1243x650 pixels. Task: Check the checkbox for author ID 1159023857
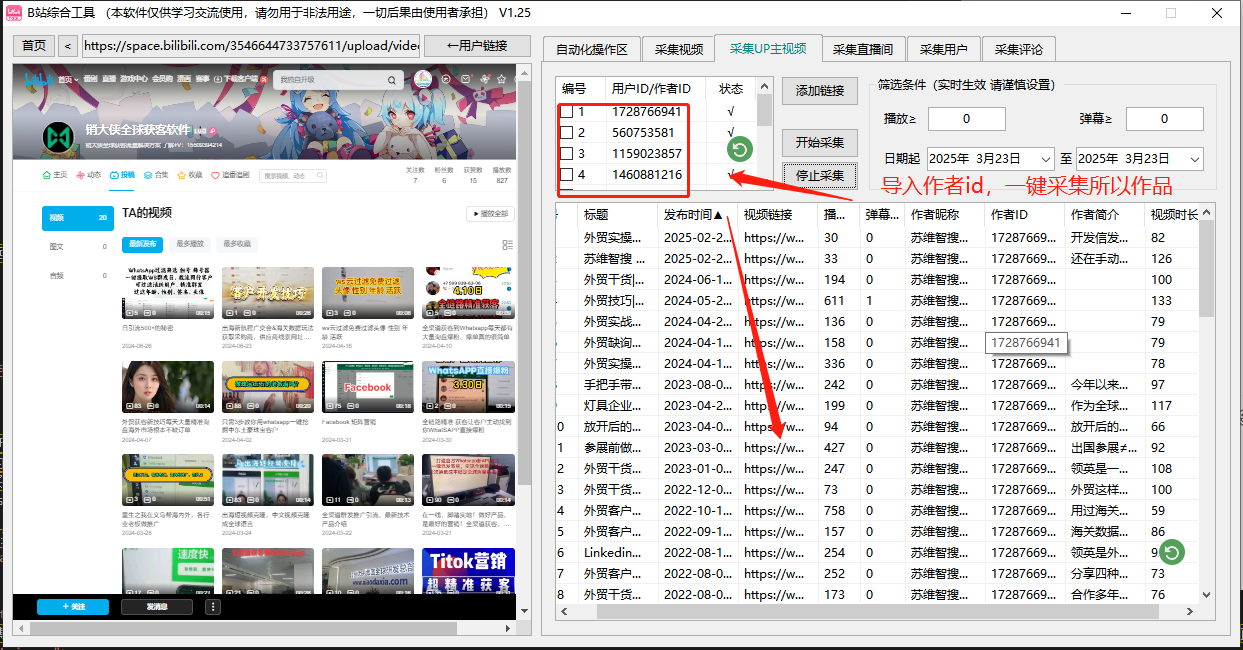[x=567, y=152]
